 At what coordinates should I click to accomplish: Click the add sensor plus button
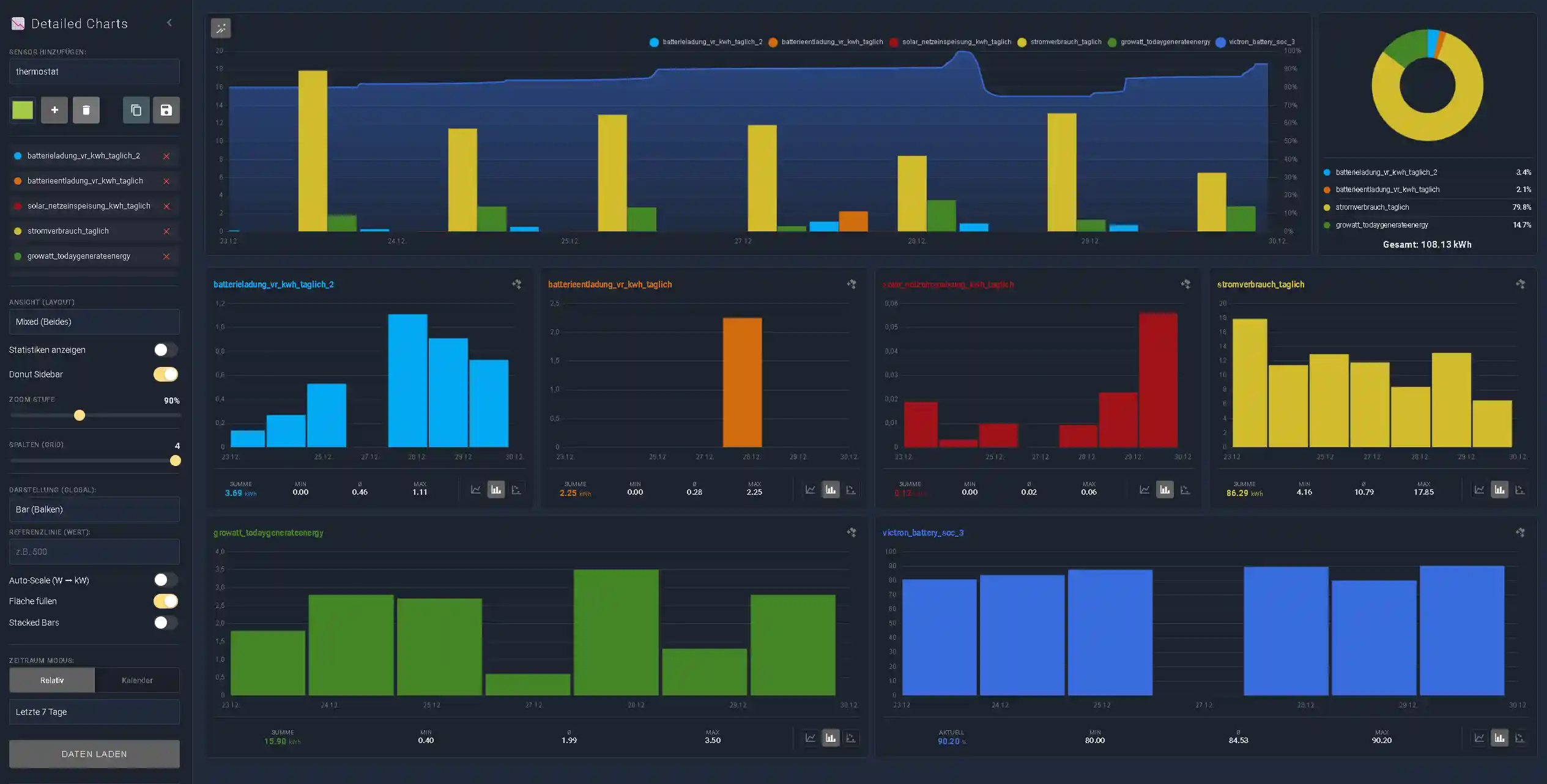[x=54, y=110]
